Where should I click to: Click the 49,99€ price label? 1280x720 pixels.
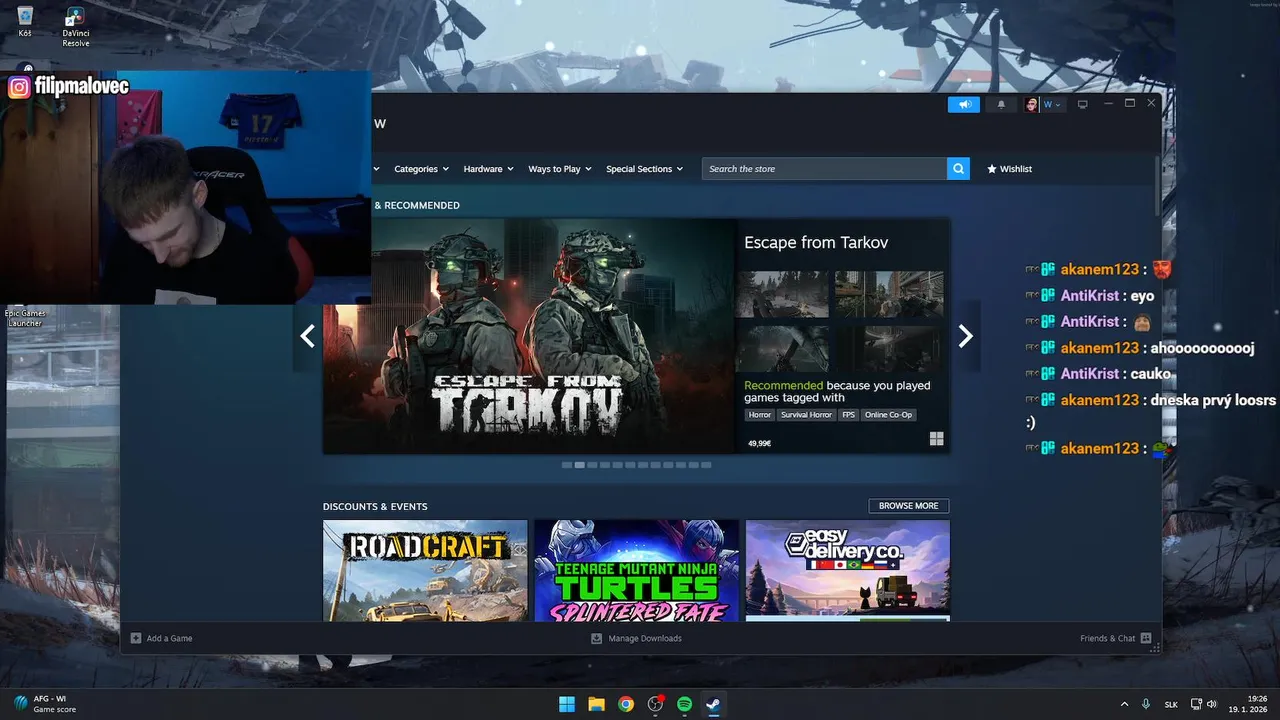tap(759, 443)
